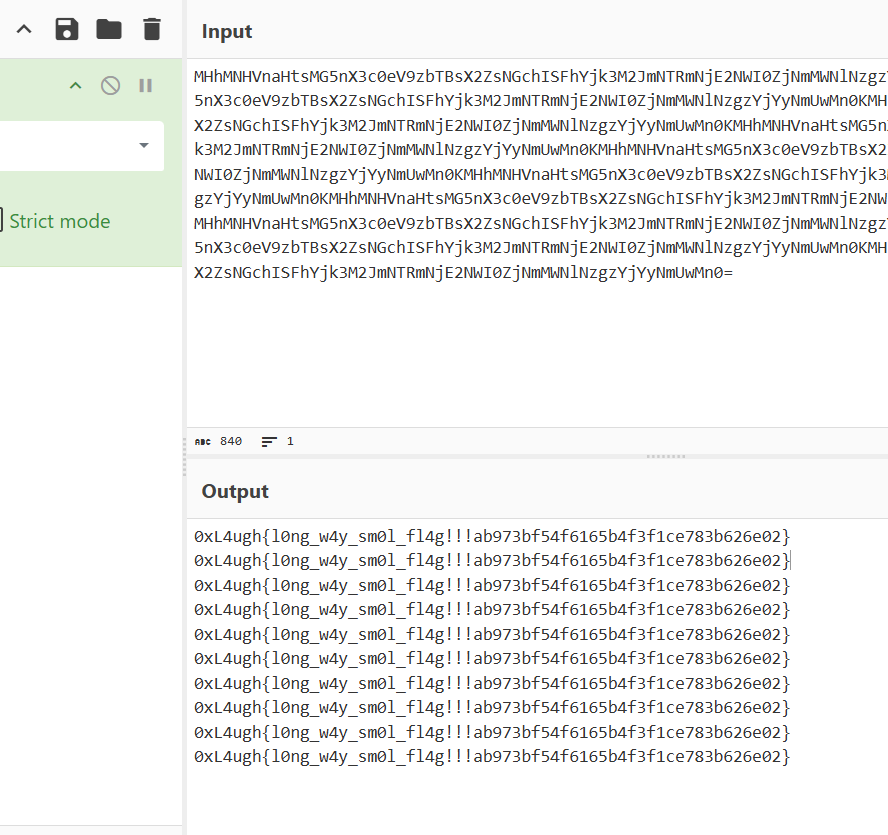Clear the recipe with the trash icon
Image resolution: width=888 pixels, height=835 pixels.
pos(151,29)
